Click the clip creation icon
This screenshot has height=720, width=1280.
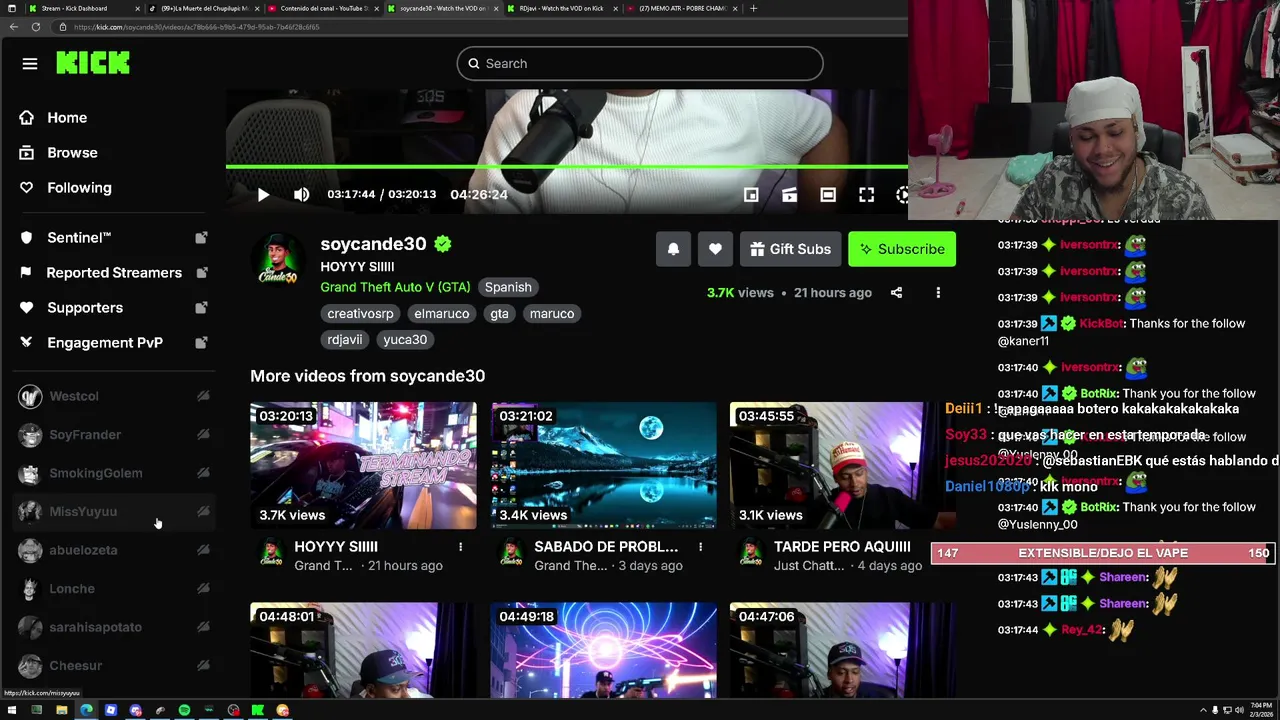pos(789,195)
